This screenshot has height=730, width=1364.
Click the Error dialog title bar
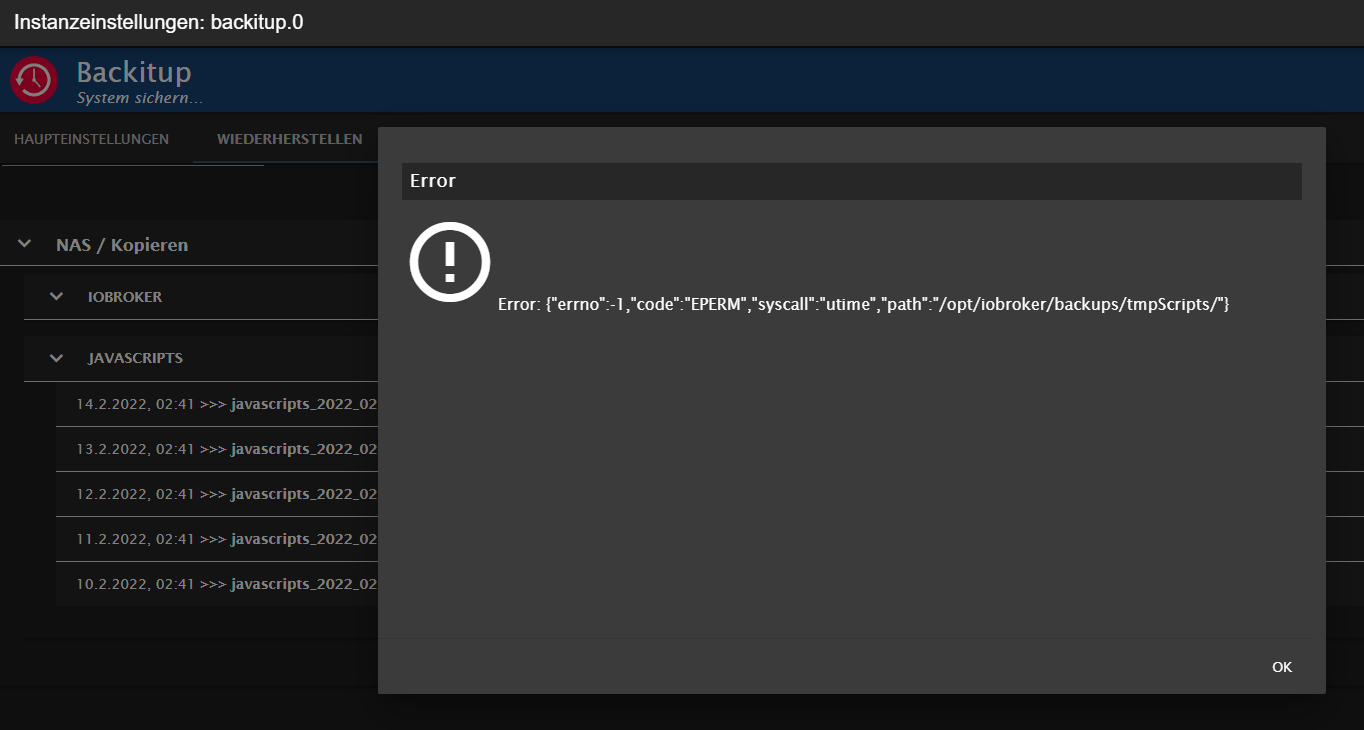pyautogui.click(x=852, y=181)
